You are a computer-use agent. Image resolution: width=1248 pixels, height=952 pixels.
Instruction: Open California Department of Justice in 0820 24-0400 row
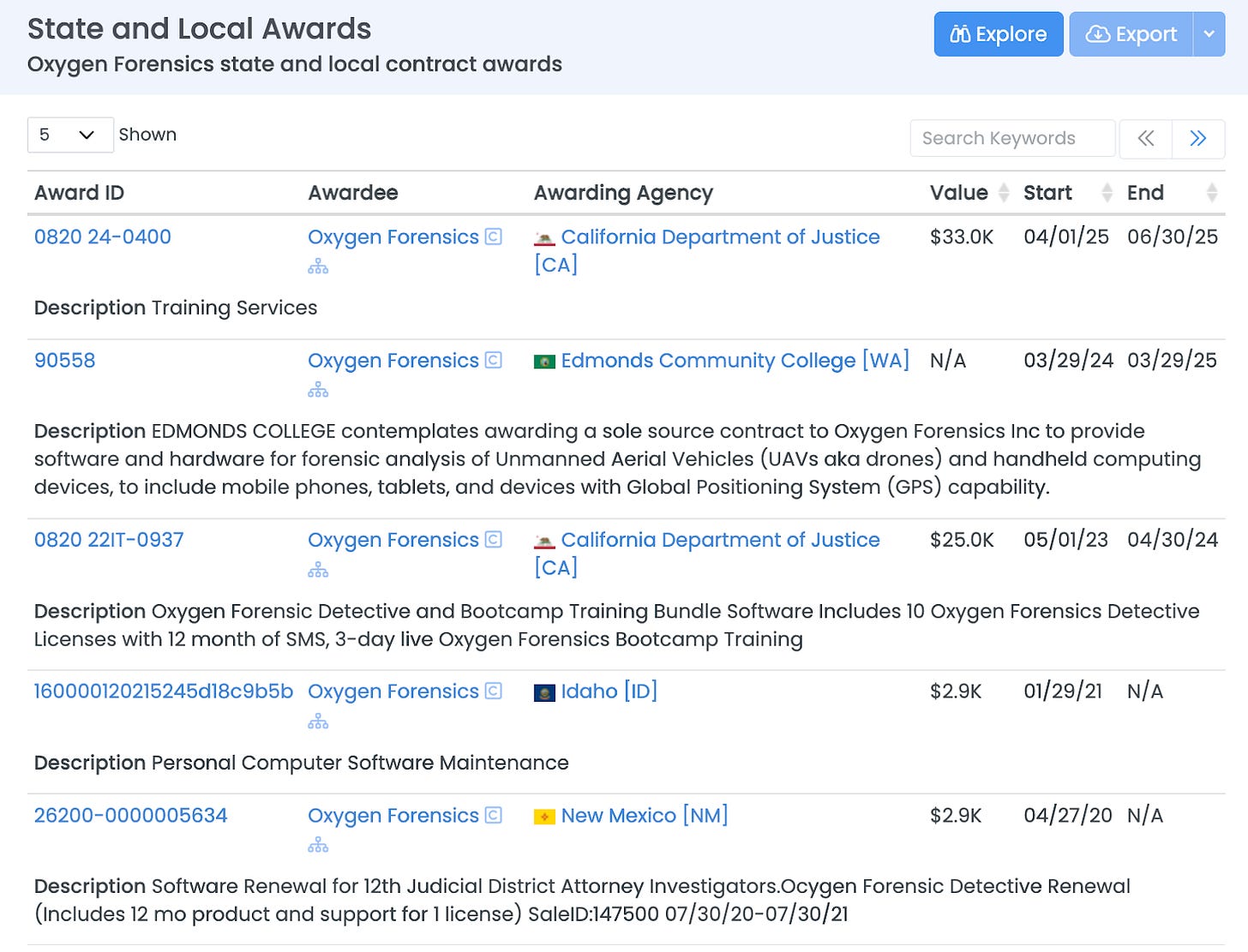[707, 250]
